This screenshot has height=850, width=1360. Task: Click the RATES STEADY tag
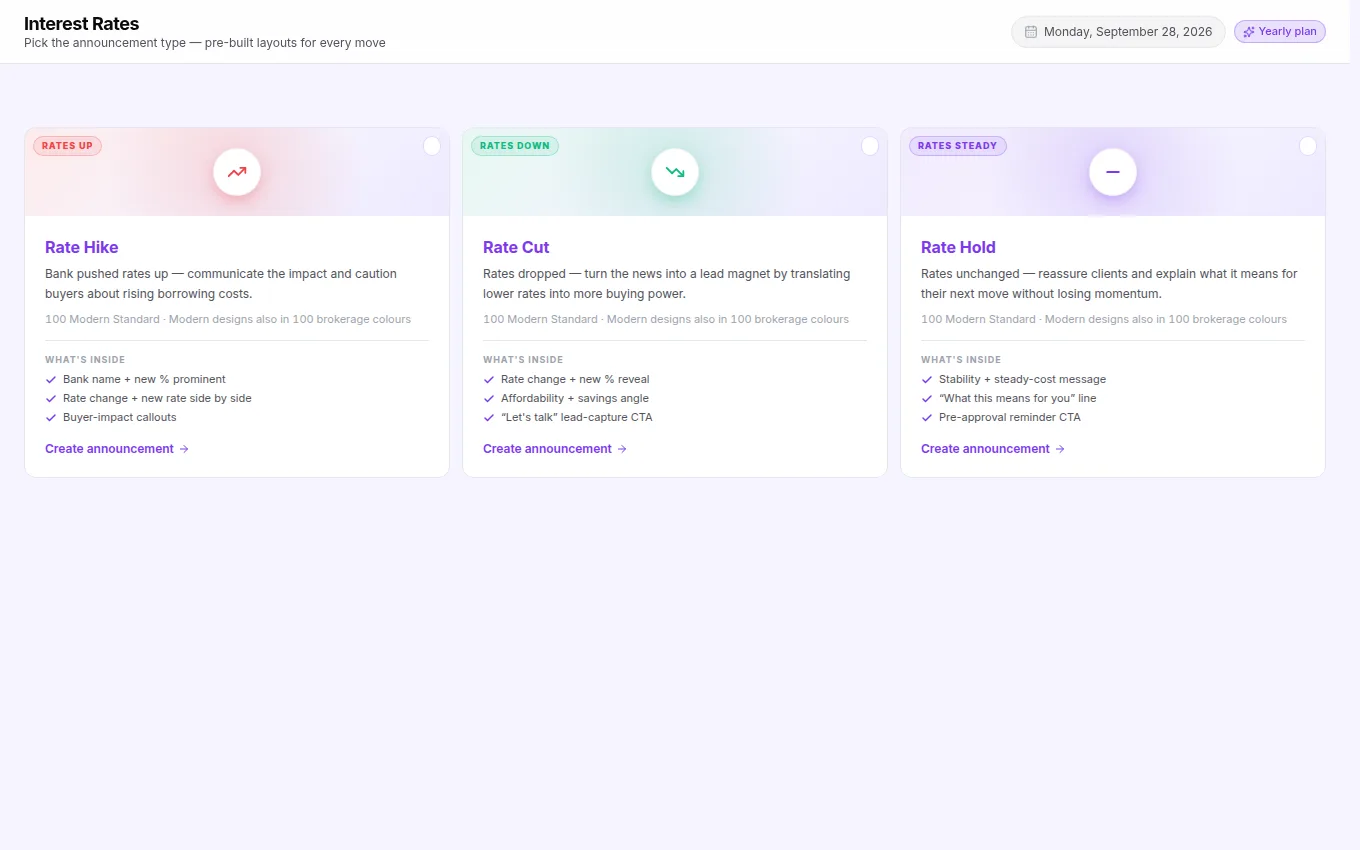[958, 146]
